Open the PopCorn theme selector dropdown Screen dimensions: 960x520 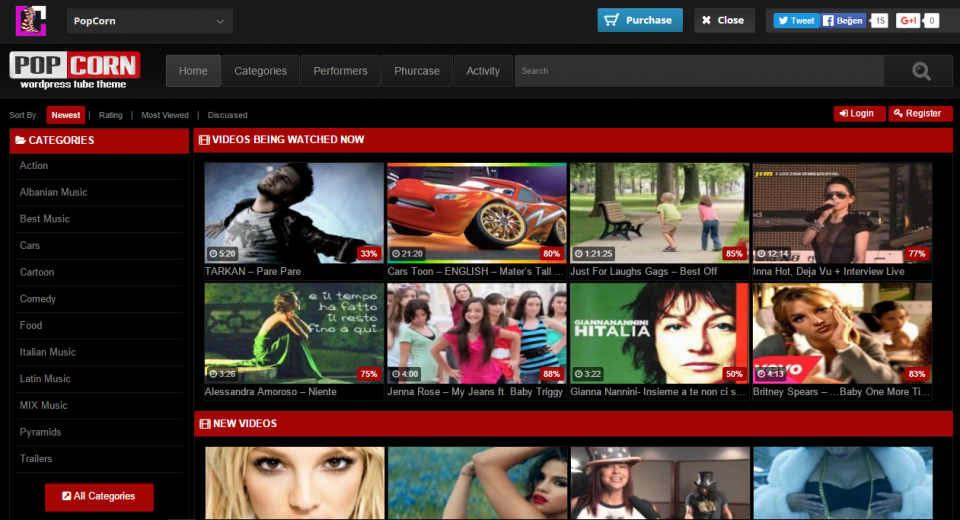(149, 21)
